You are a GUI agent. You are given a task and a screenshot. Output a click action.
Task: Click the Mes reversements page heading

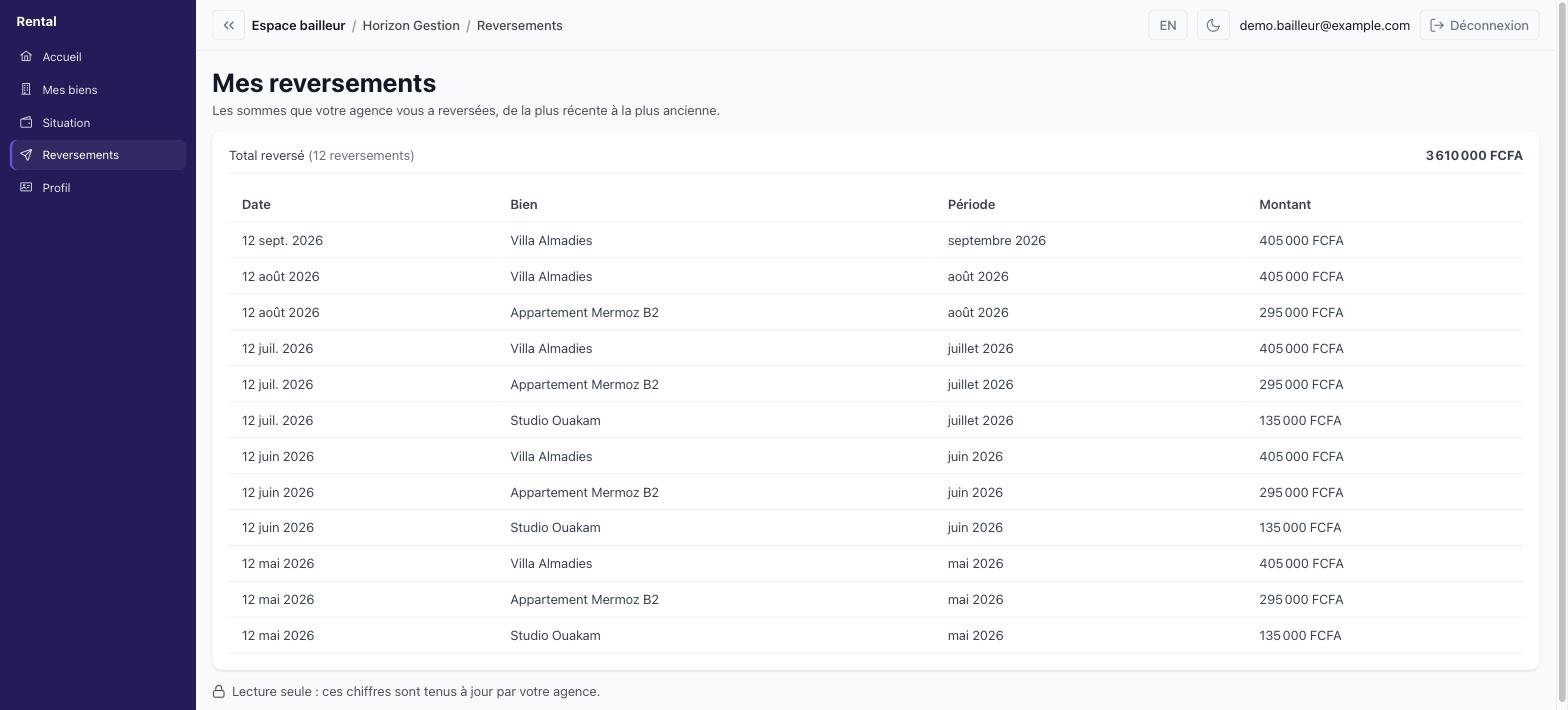[x=324, y=83]
